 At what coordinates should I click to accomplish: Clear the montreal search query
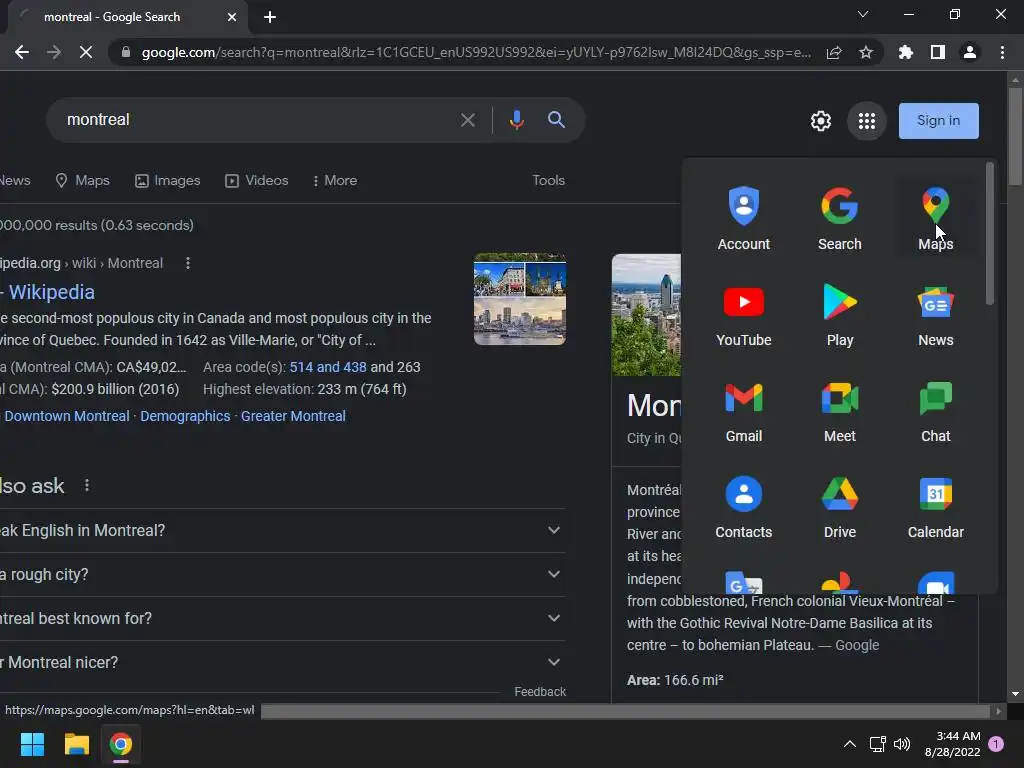(468, 120)
